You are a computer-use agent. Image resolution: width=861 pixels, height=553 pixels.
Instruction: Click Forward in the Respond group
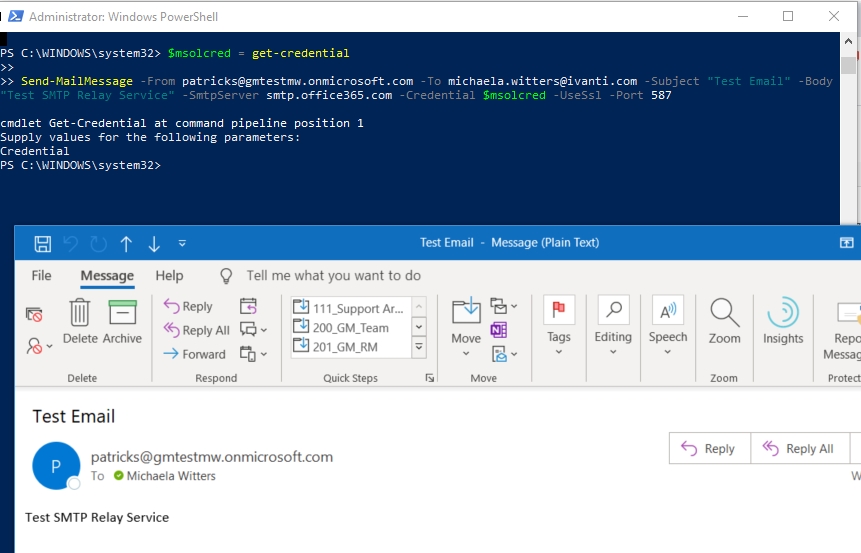pyautogui.click(x=195, y=354)
